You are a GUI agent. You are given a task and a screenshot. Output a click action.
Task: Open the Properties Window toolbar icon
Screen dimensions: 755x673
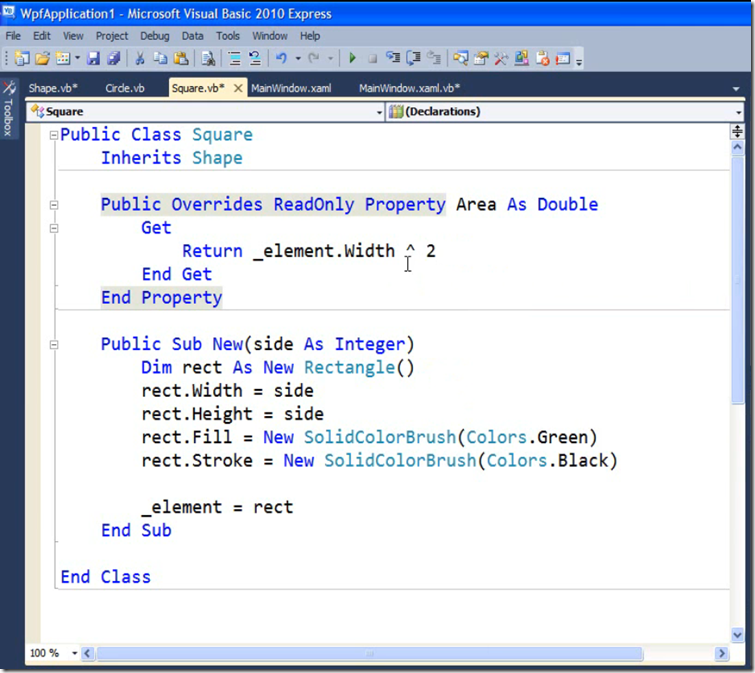pos(481,58)
